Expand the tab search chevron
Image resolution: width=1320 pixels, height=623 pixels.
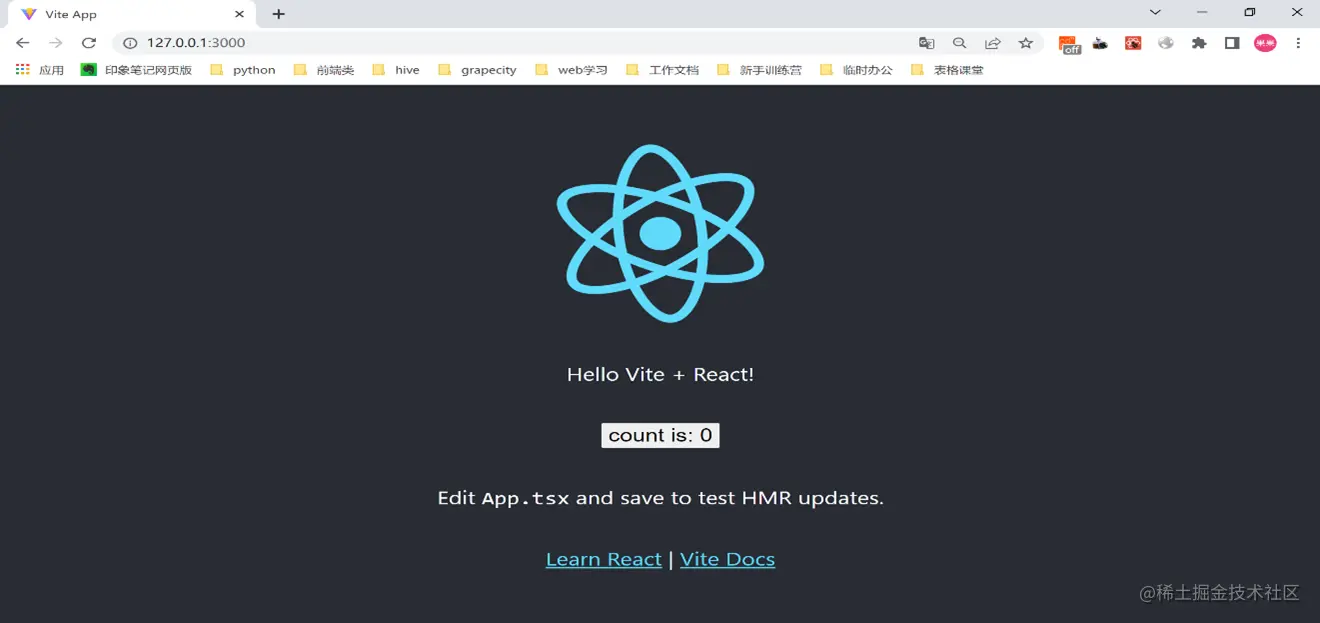coord(1155,12)
